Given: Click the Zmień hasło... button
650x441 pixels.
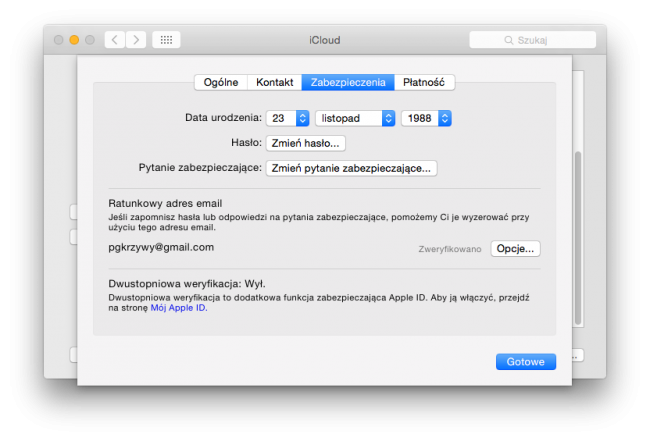Looking at the screenshot, I should pos(306,143).
